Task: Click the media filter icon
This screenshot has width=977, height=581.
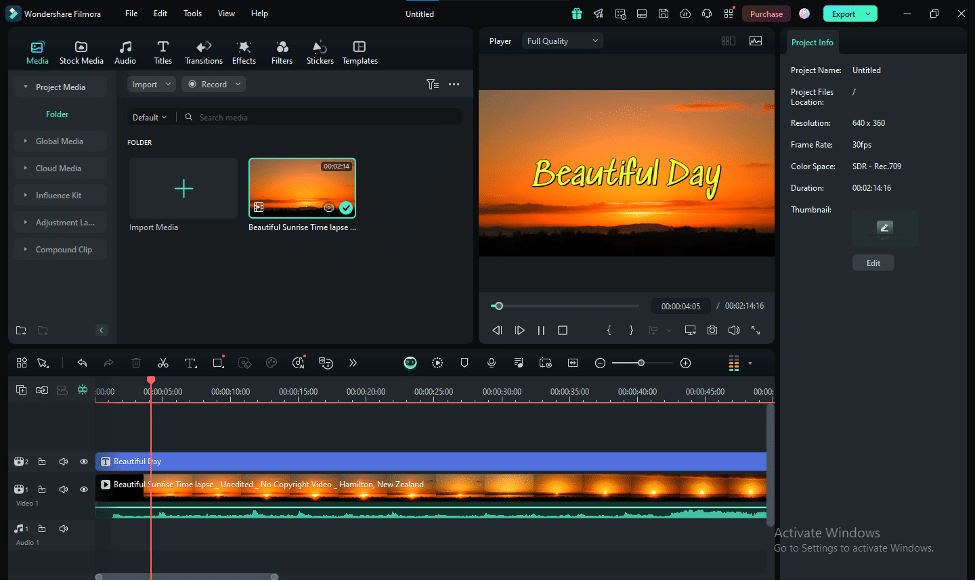Action: (x=432, y=85)
